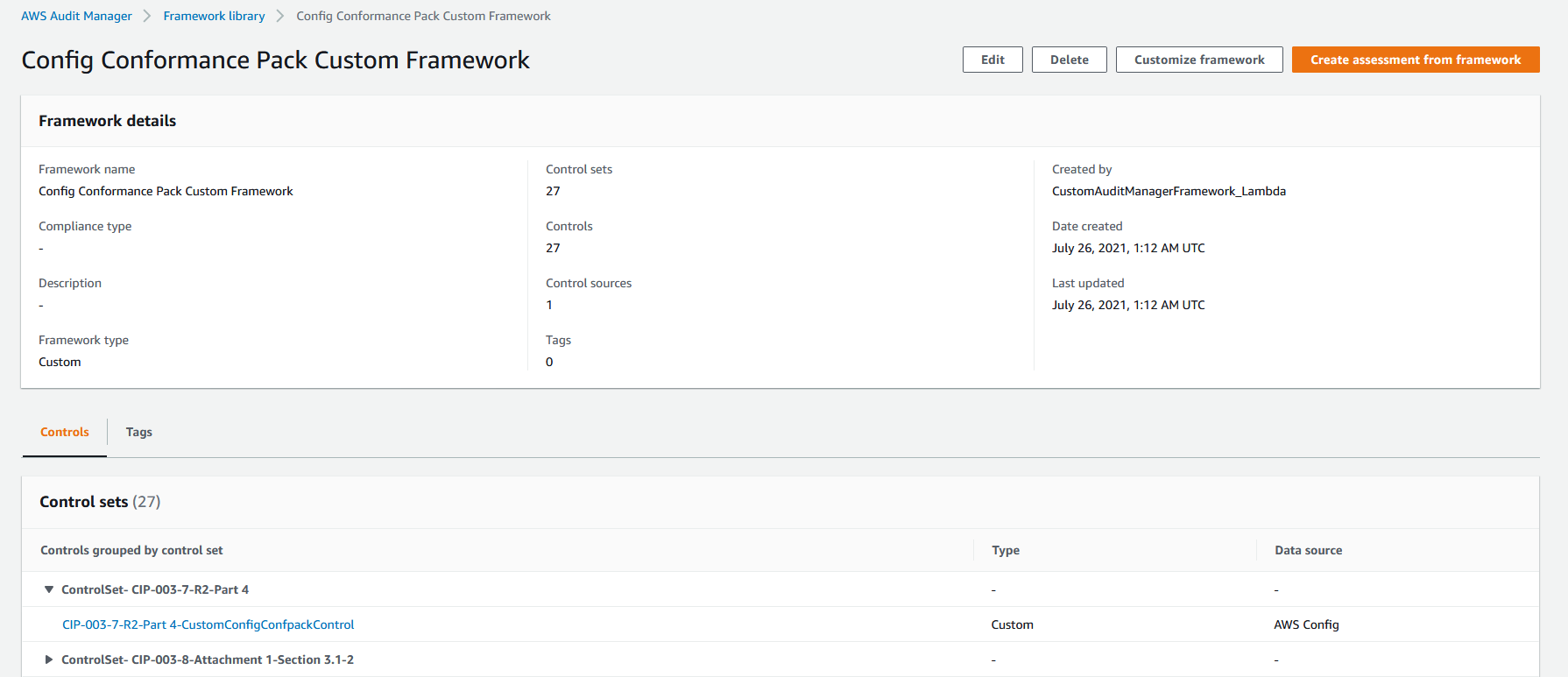Click the Date created value July 26, 2021

[1128, 248]
